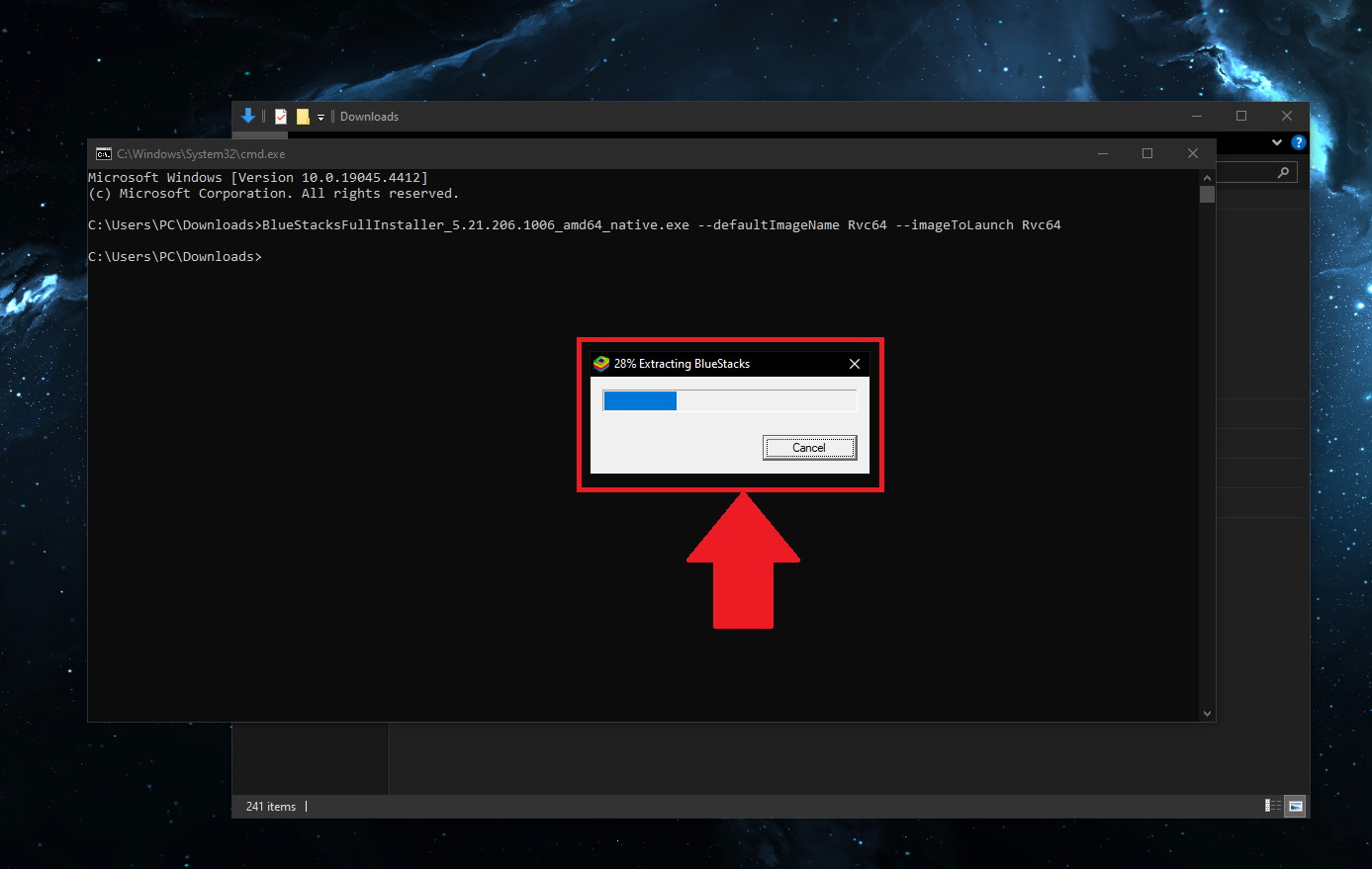The width and height of the screenshot is (1372, 869).
Task: Click the blue Downloads arrow icon in quick access toolbar
Action: click(247, 116)
